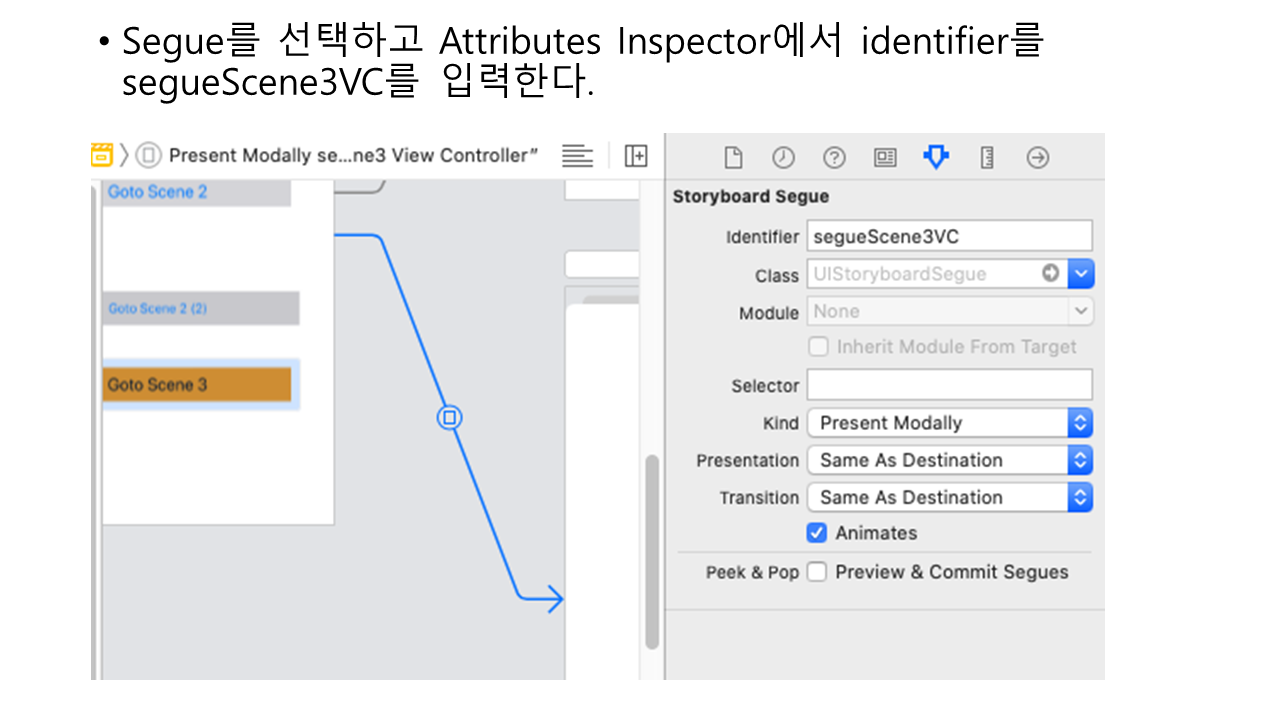Image resolution: width=1280 pixels, height=720 pixels.
Task: Open the Size inspector ruler icon
Action: (987, 158)
